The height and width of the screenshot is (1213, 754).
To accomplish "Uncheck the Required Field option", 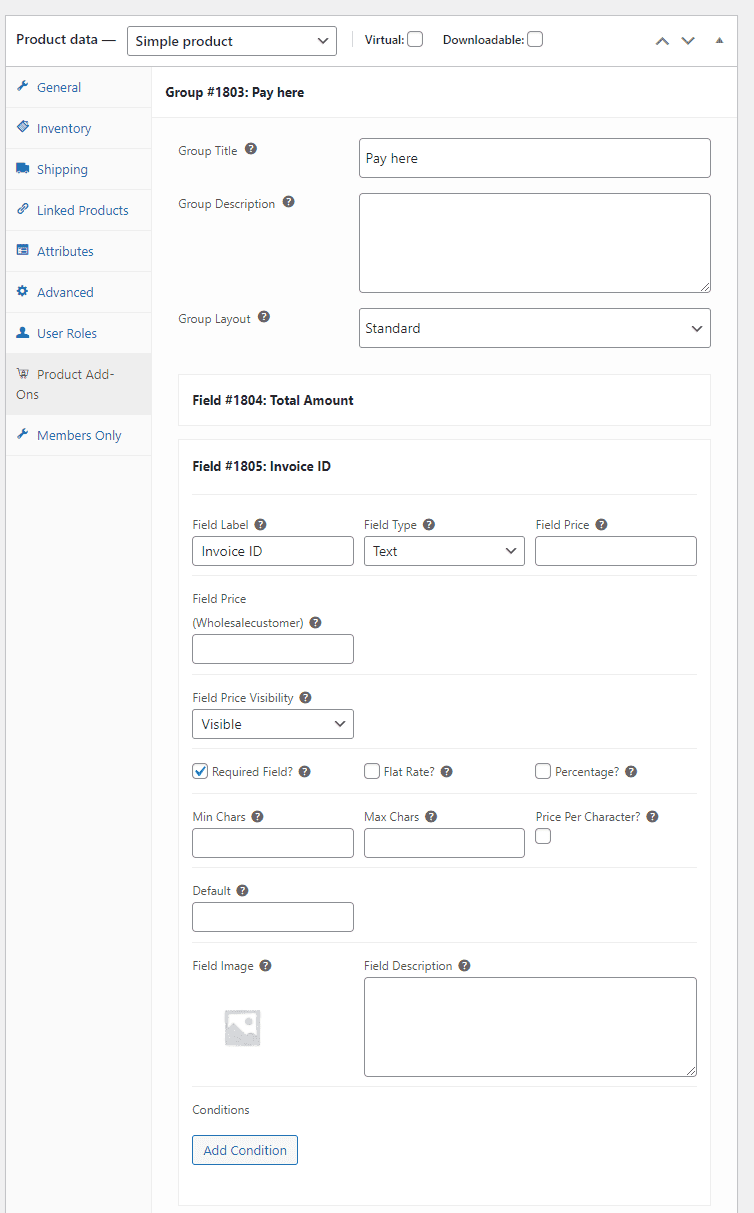I will 200,771.
